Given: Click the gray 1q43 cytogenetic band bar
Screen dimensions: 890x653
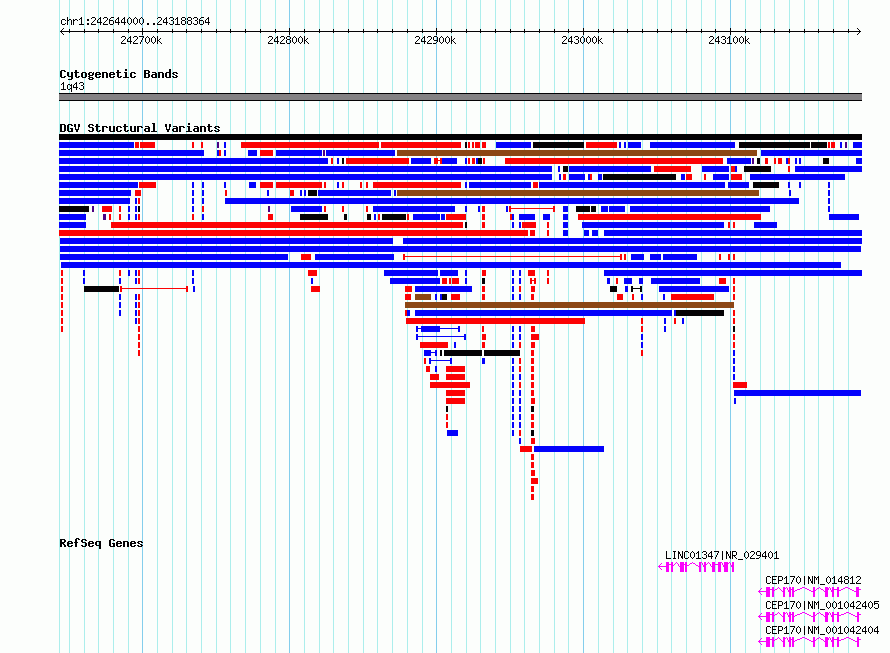Looking at the screenshot, I should pos(460,97).
